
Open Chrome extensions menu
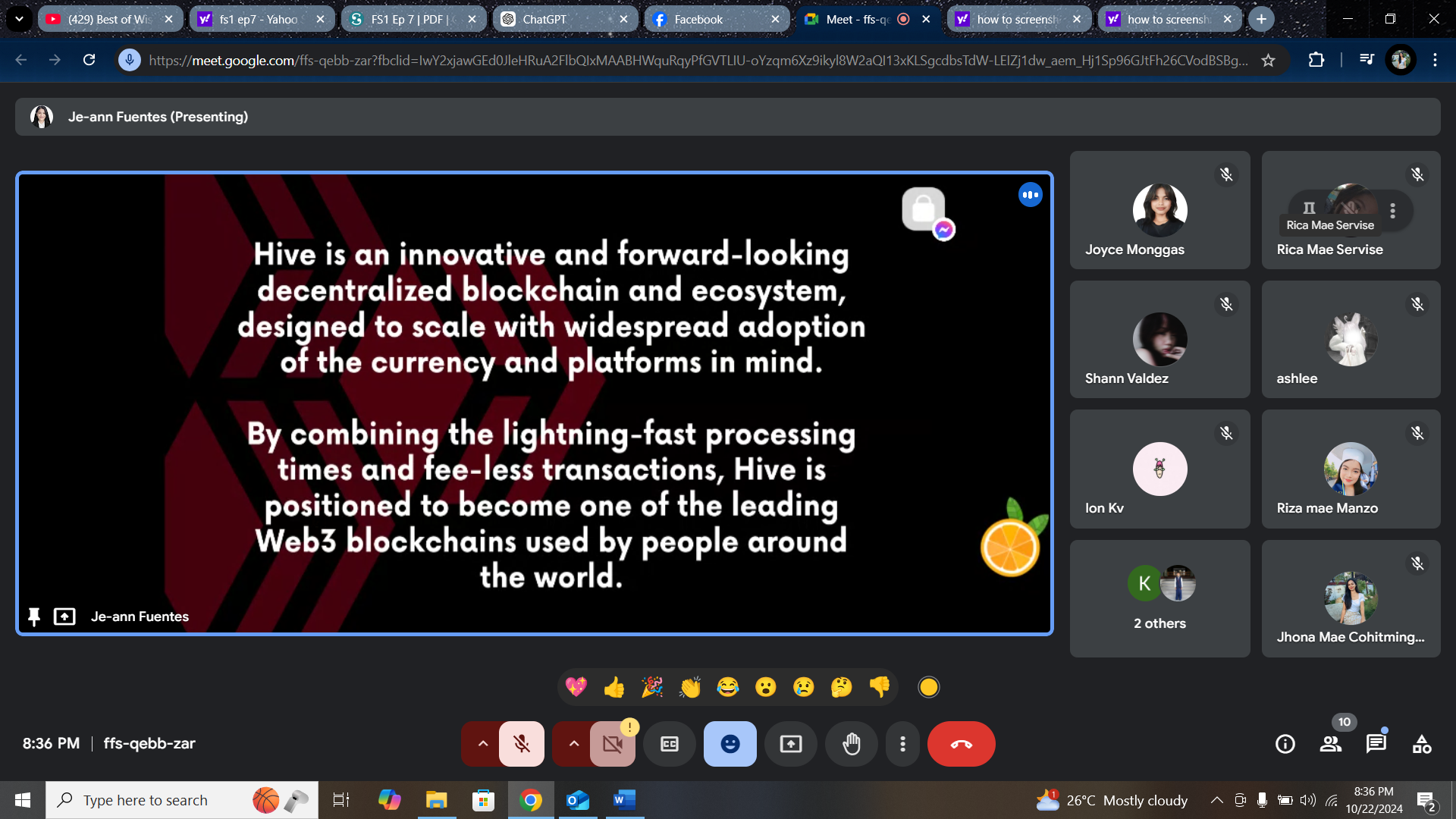click(x=1316, y=60)
